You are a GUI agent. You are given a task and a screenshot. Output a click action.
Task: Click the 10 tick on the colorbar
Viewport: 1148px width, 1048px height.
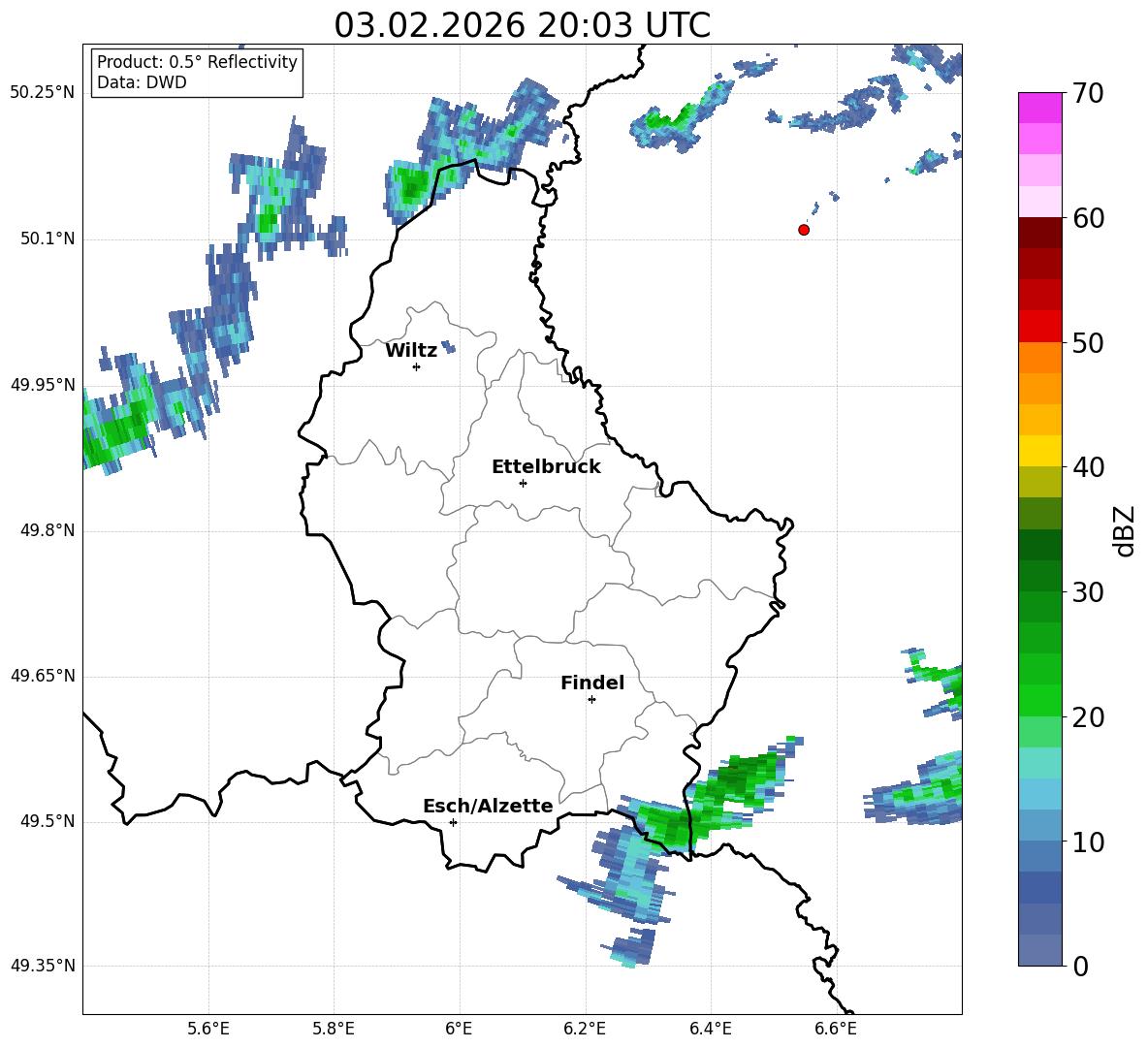1087,842
